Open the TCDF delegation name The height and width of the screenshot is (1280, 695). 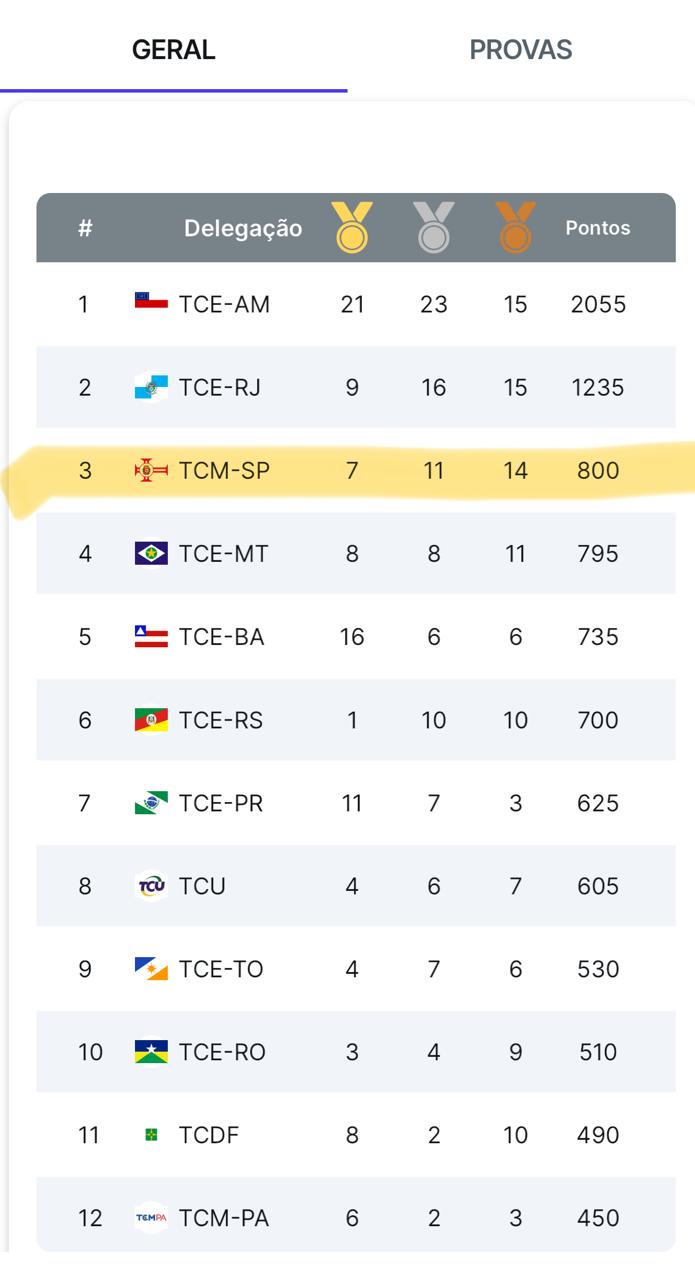tap(209, 1135)
